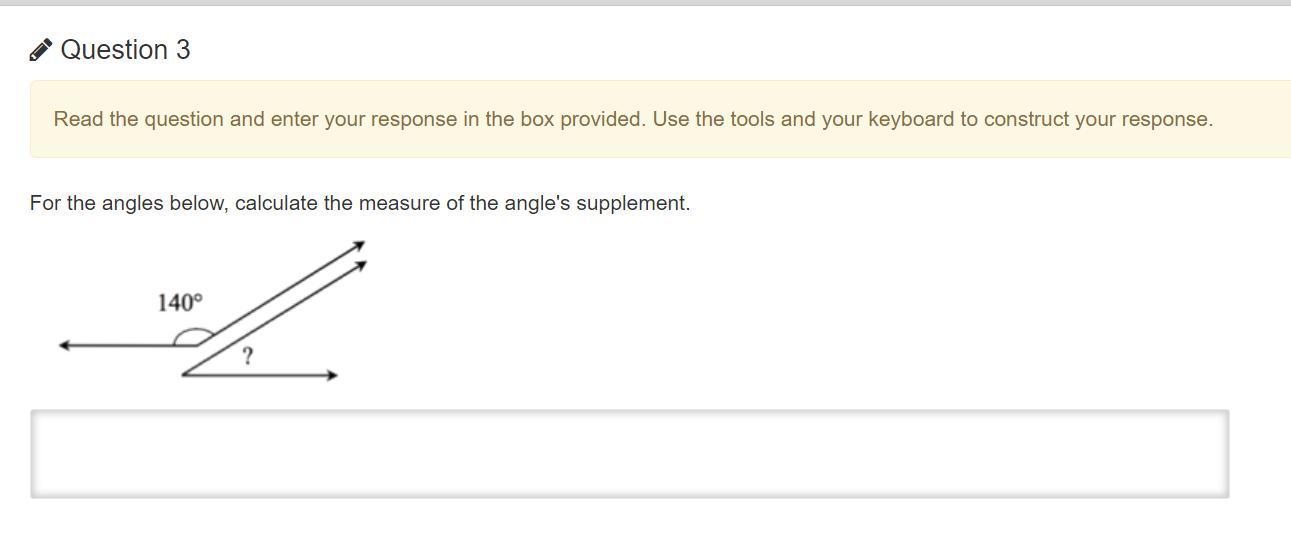
Task: Click the "For the angles below" question text
Action: 130,203
